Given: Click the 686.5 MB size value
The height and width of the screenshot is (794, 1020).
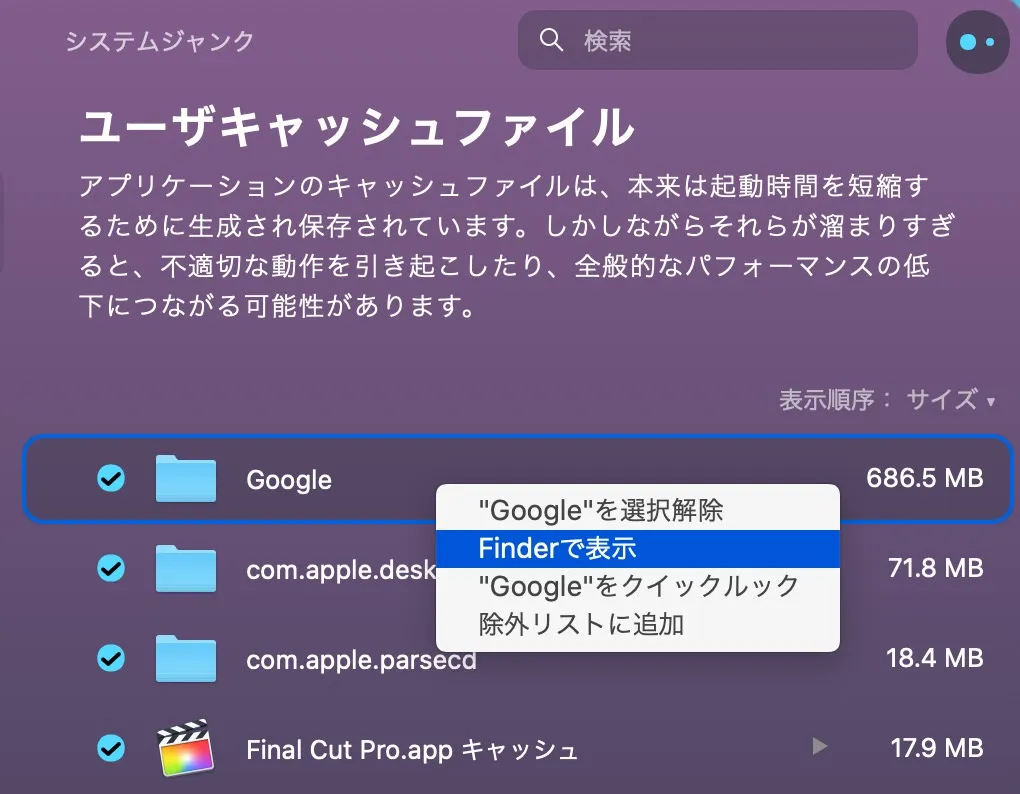Looking at the screenshot, I should click(924, 478).
